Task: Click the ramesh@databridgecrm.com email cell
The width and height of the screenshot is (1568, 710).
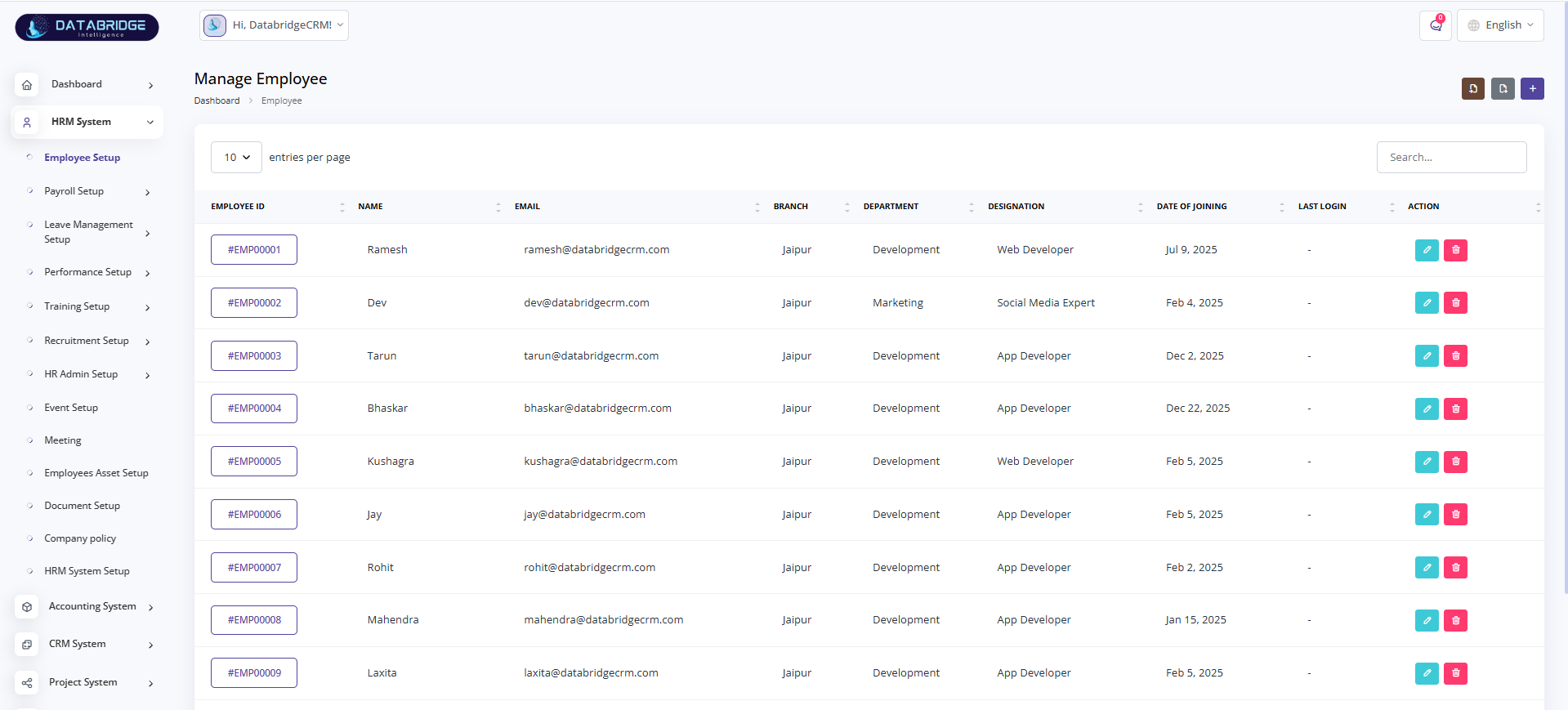Action: click(596, 250)
